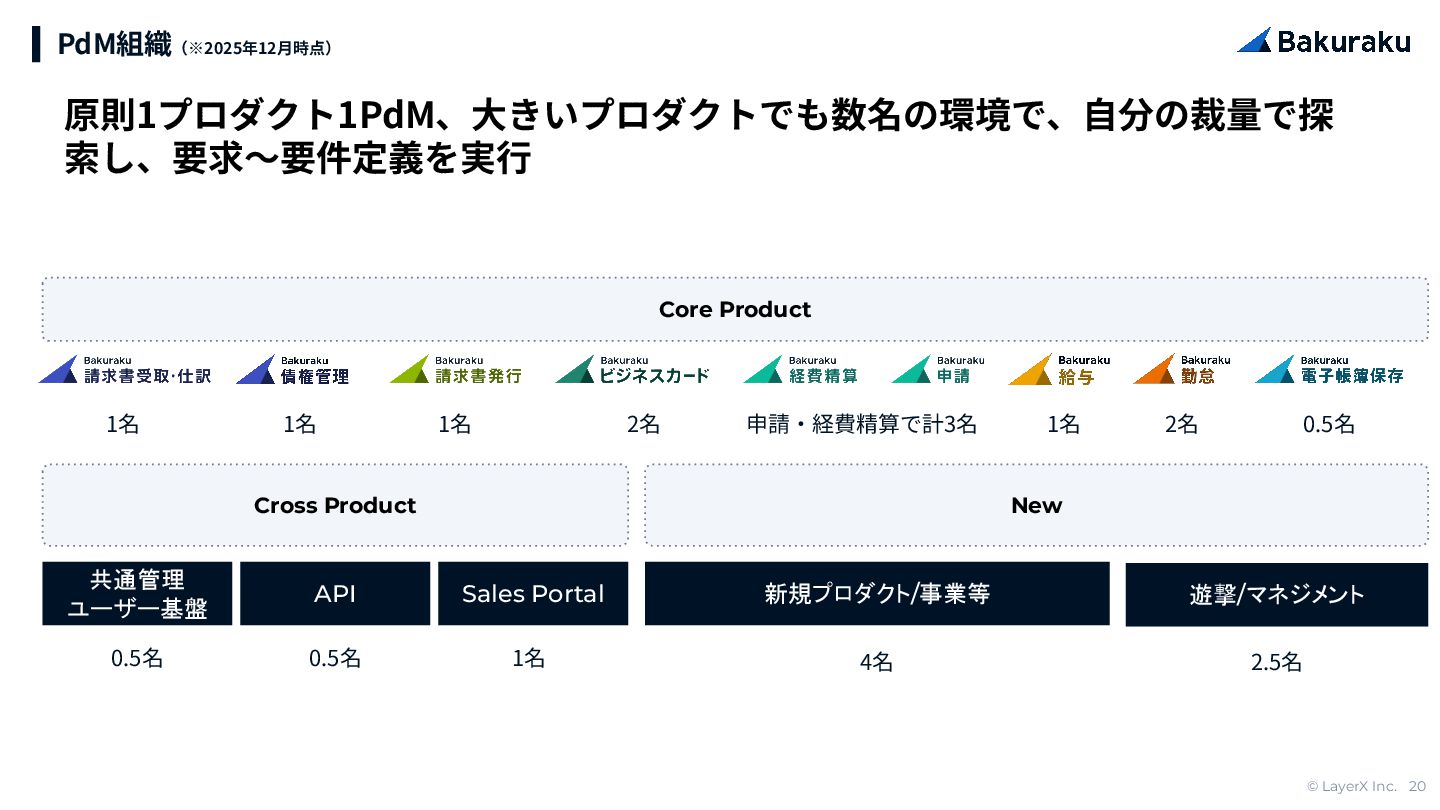This screenshot has width=1440, height=810.
Task: Click the 遊撃/マネジメント box
Action: [1277, 595]
